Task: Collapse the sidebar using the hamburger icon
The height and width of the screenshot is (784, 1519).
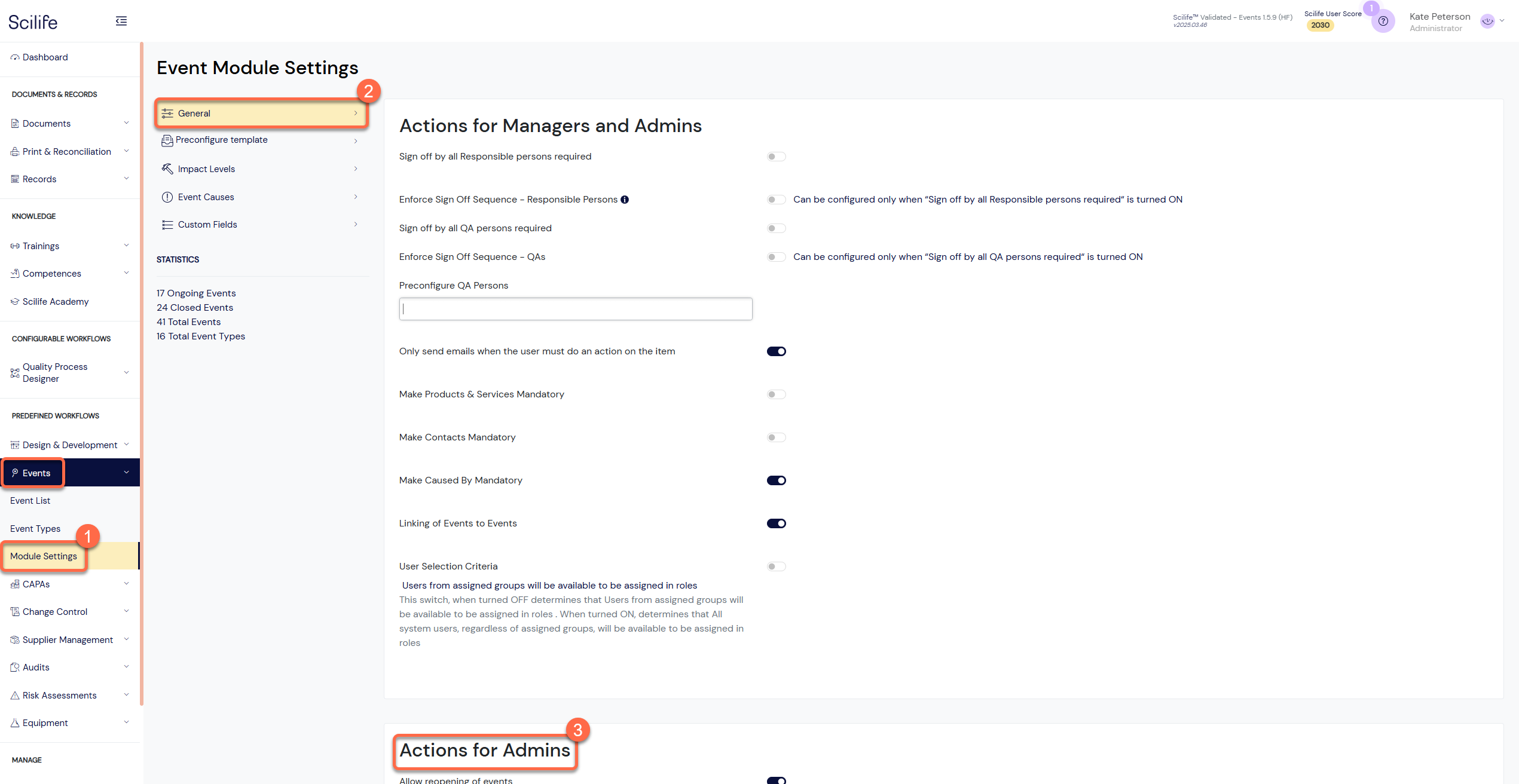Action: [x=121, y=20]
